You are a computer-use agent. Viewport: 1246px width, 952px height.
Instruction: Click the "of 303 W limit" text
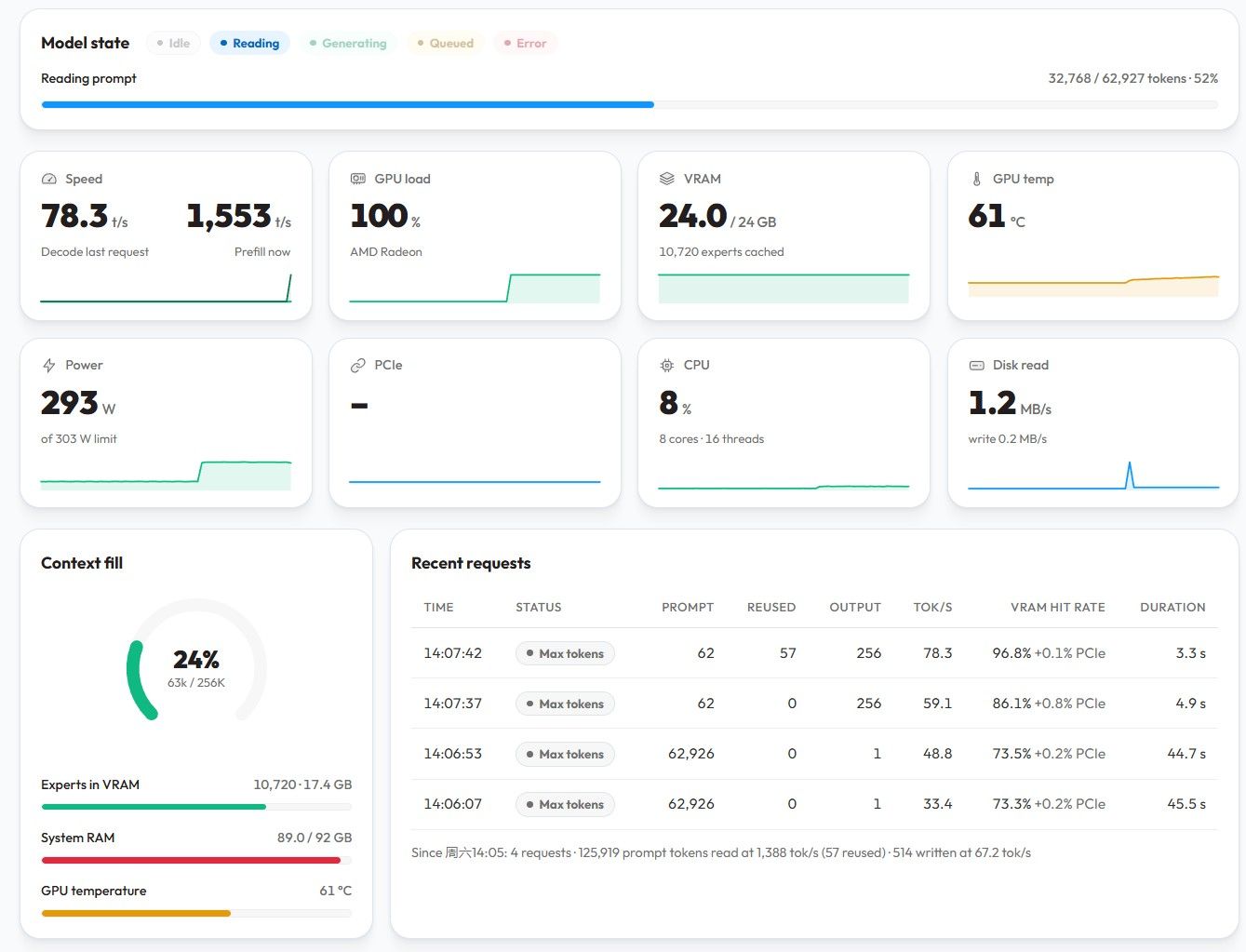[79, 438]
